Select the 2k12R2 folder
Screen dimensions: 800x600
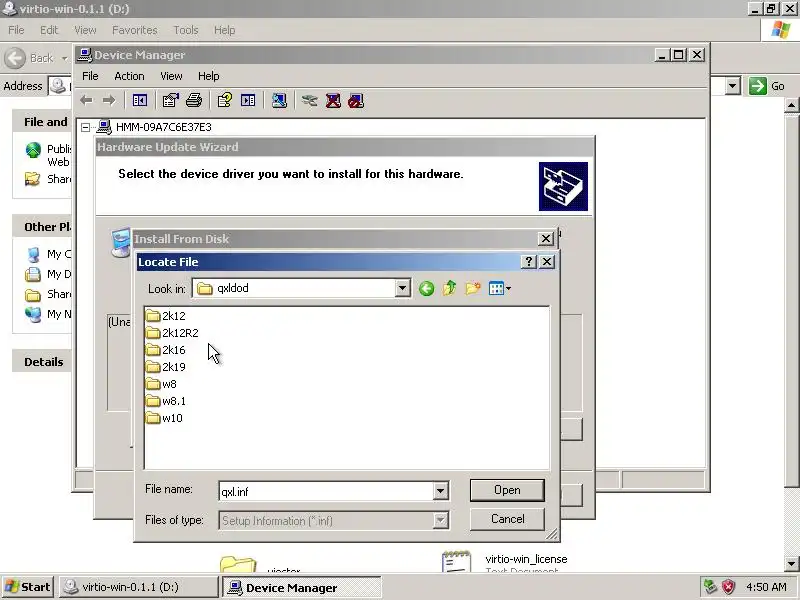(172, 333)
